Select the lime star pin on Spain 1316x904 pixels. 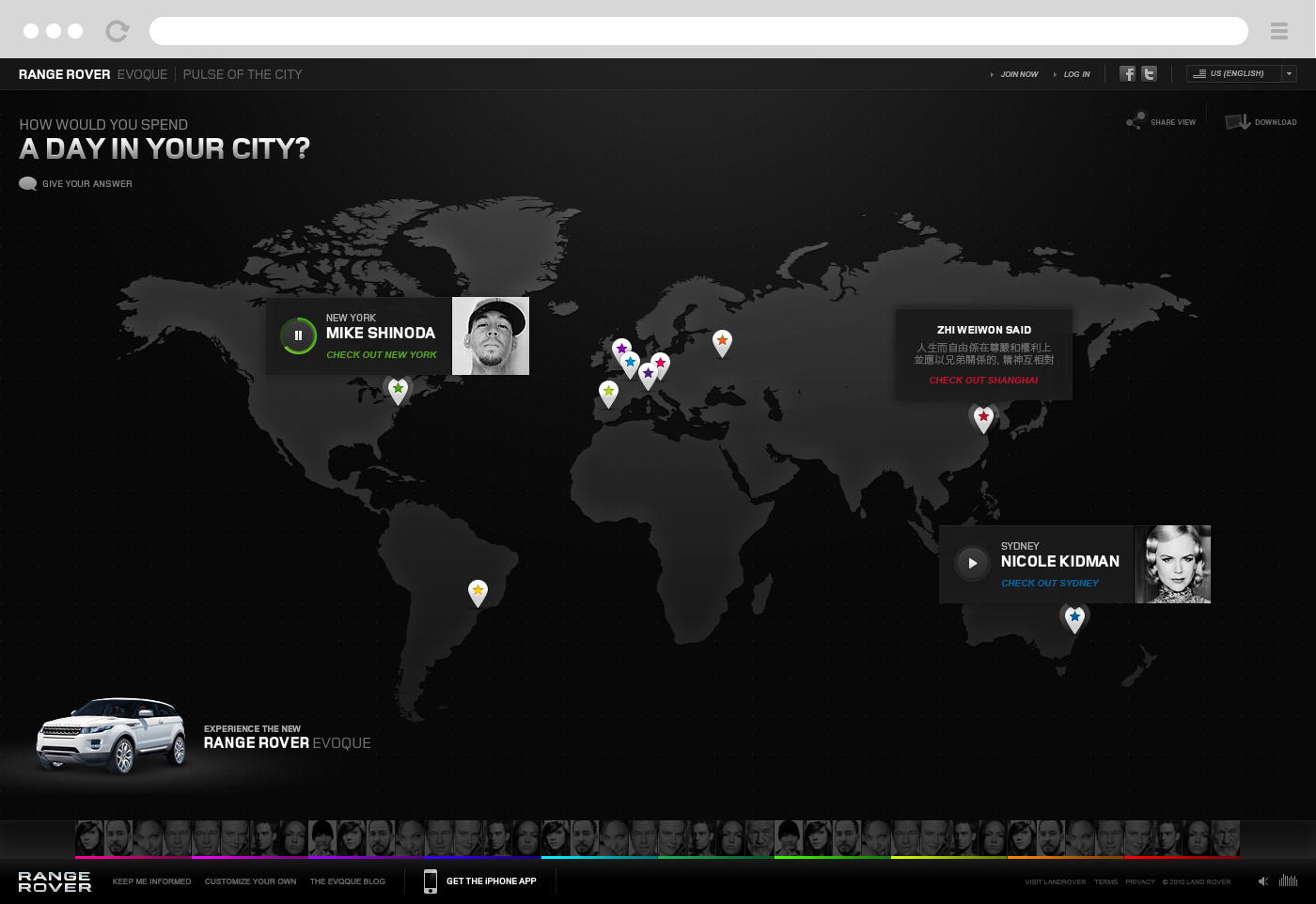click(x=608, y=393)
